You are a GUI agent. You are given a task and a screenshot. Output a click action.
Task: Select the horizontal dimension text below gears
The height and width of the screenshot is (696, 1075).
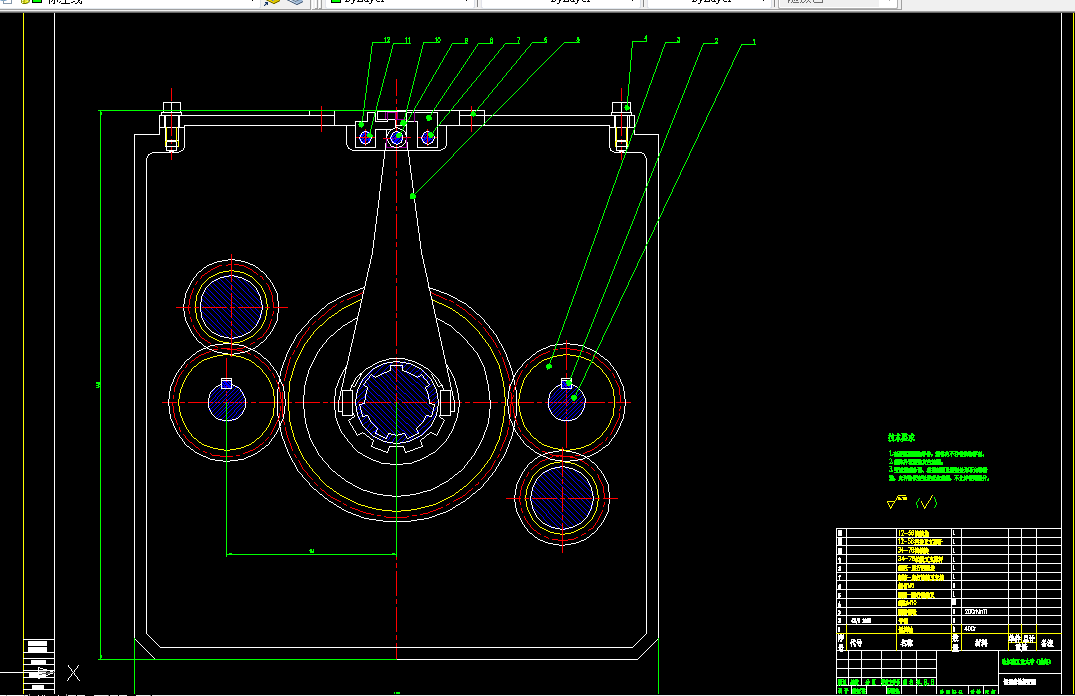tap(311, 551)
